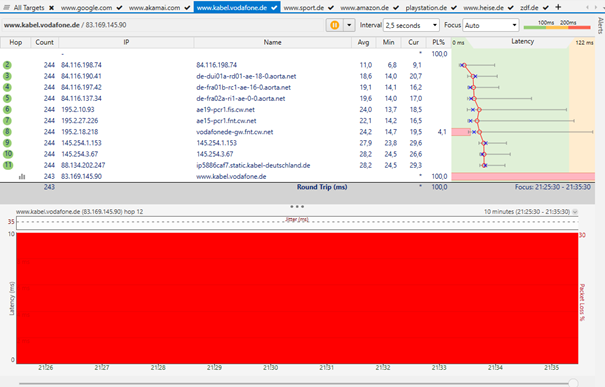This screenshot has height=387, width=605.
Task: Click the Jitter (ms) strip above the graph
Action: tap(297, 223)
